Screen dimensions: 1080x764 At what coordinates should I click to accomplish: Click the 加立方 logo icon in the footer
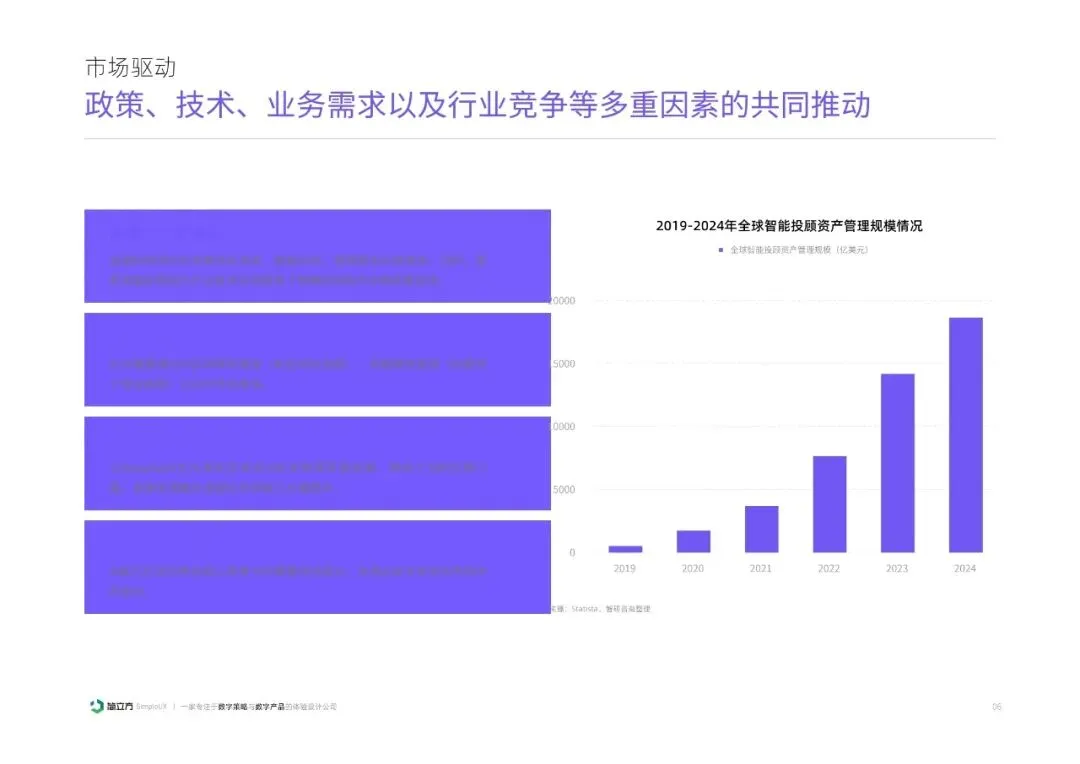point(96,706)
